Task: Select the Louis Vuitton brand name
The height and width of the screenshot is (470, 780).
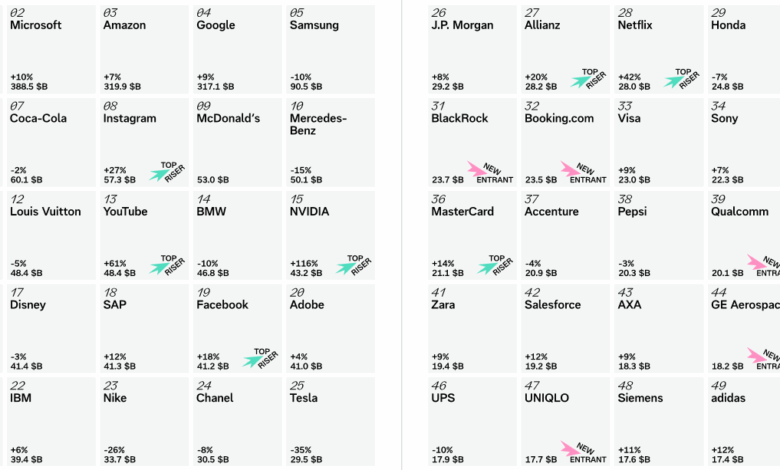Action: point(45,211)
